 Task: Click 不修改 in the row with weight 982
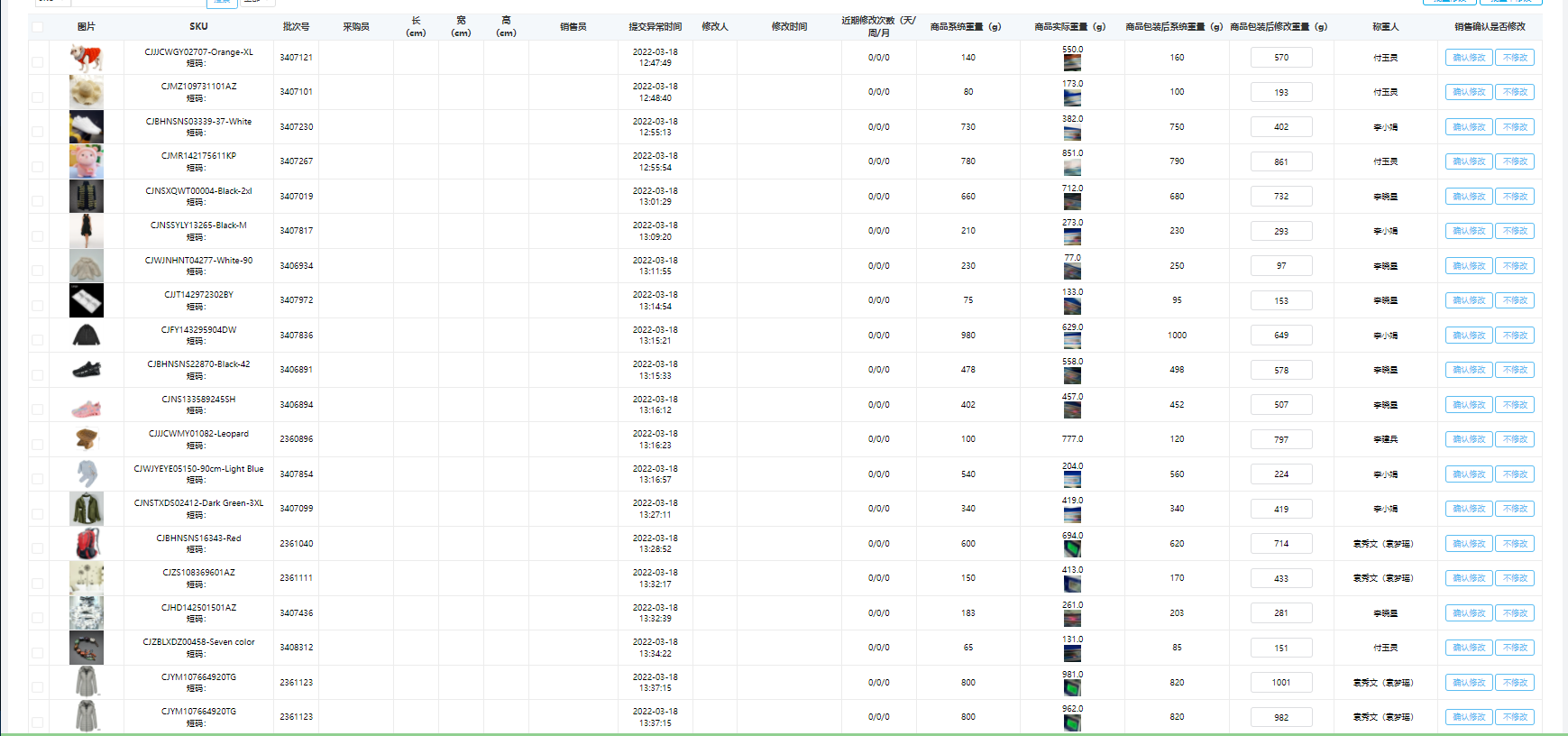tap(1515, 717)
